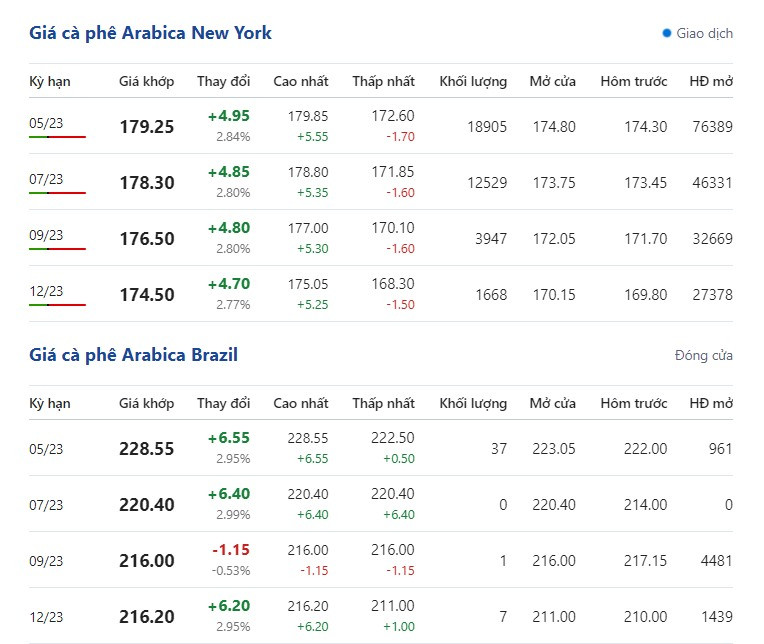
Task: Click the previous day price 174.30
Action: click(x=646, y=127)
